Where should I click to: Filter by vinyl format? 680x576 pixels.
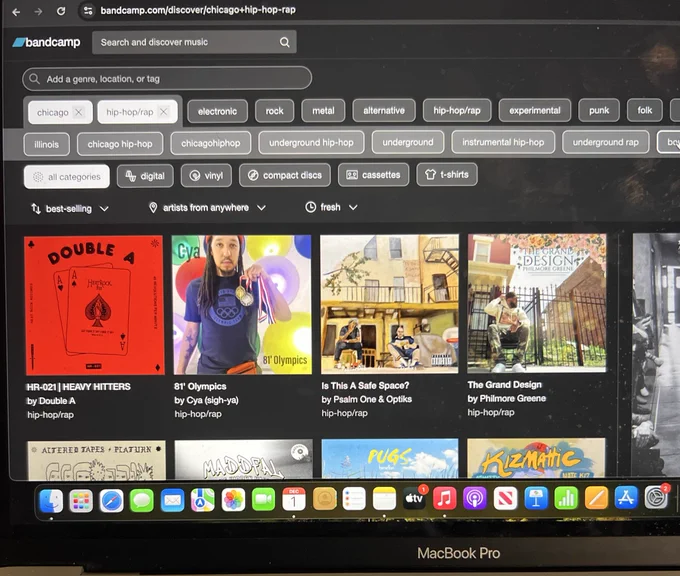206,175
